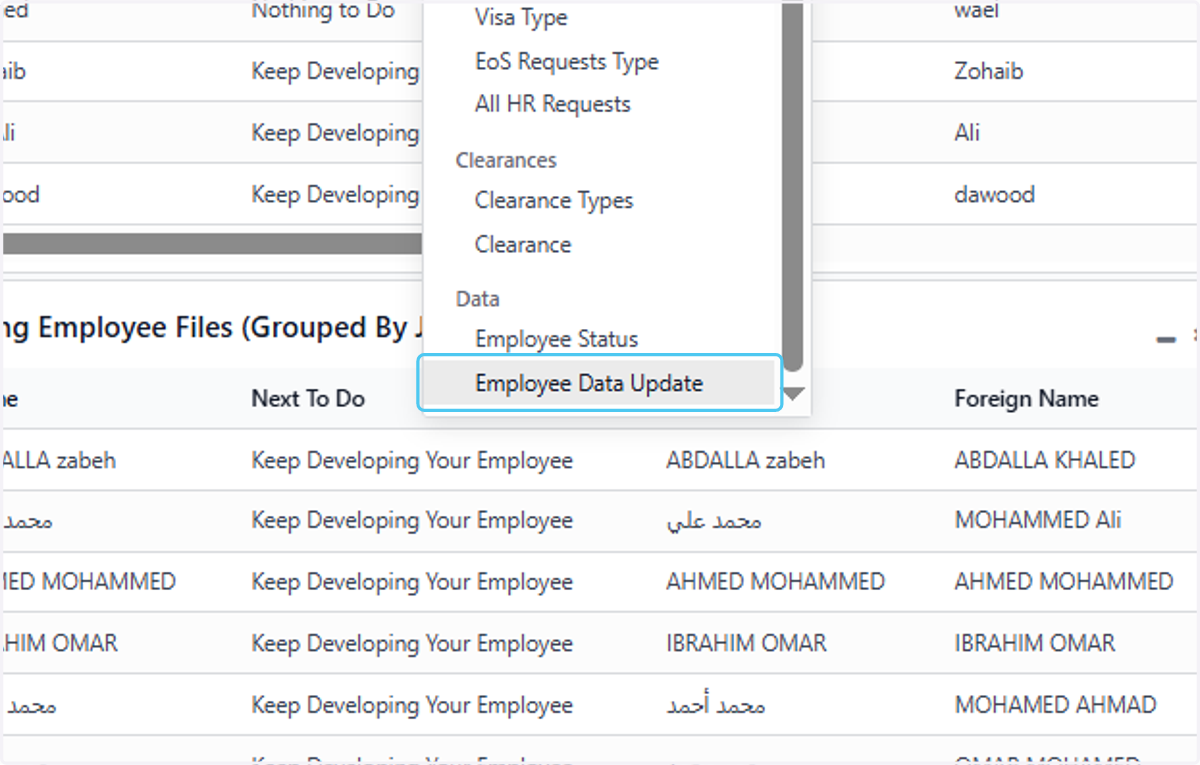The width and height of the screenshot is (1200, 765).
Task: Click the Clearances section header in menu
Action: (x=506, y=160)
